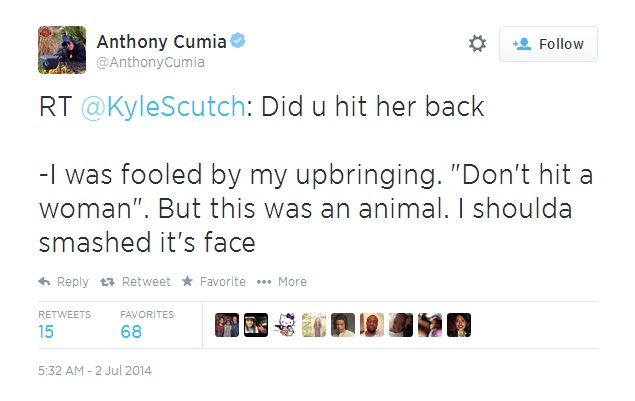Screen dimensions: 635x401
Task: Click the FAVORITES label
Action: pos(147,314)
